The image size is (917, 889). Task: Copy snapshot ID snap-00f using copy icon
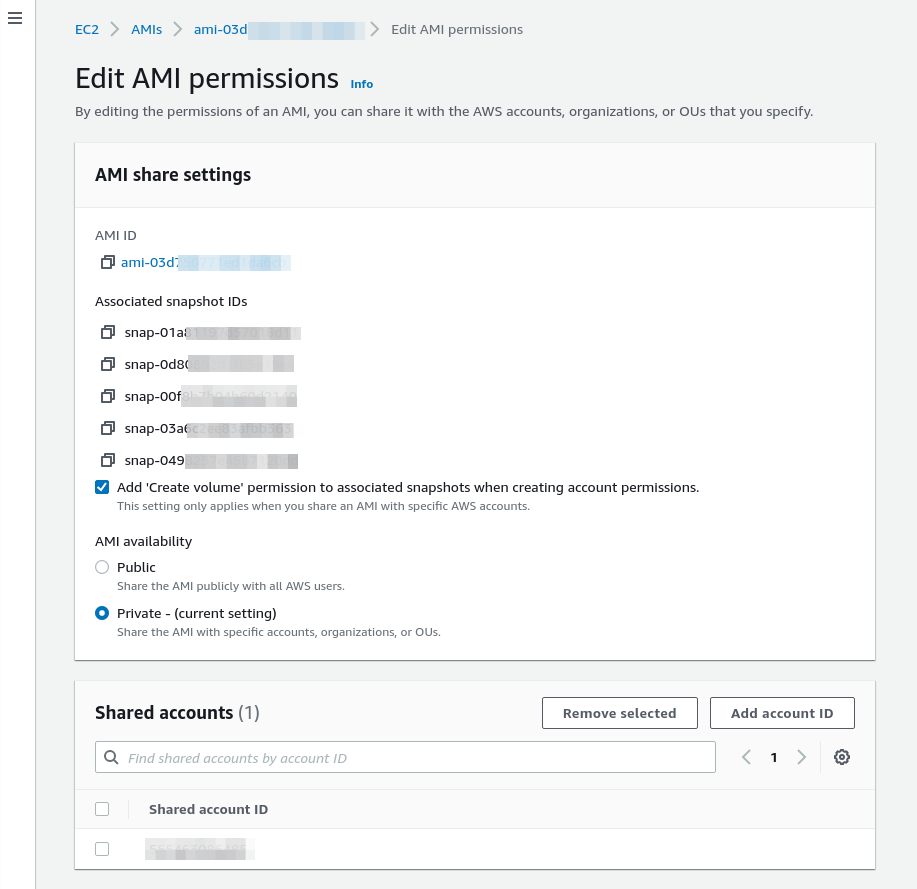point(108,396)
